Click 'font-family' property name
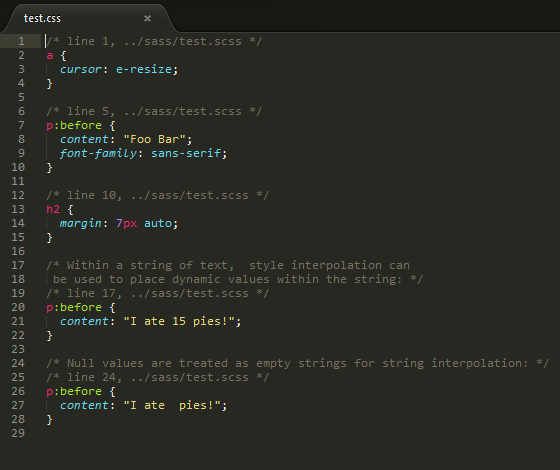This screenshot has height=470, width=560. (x=98, y=154)
